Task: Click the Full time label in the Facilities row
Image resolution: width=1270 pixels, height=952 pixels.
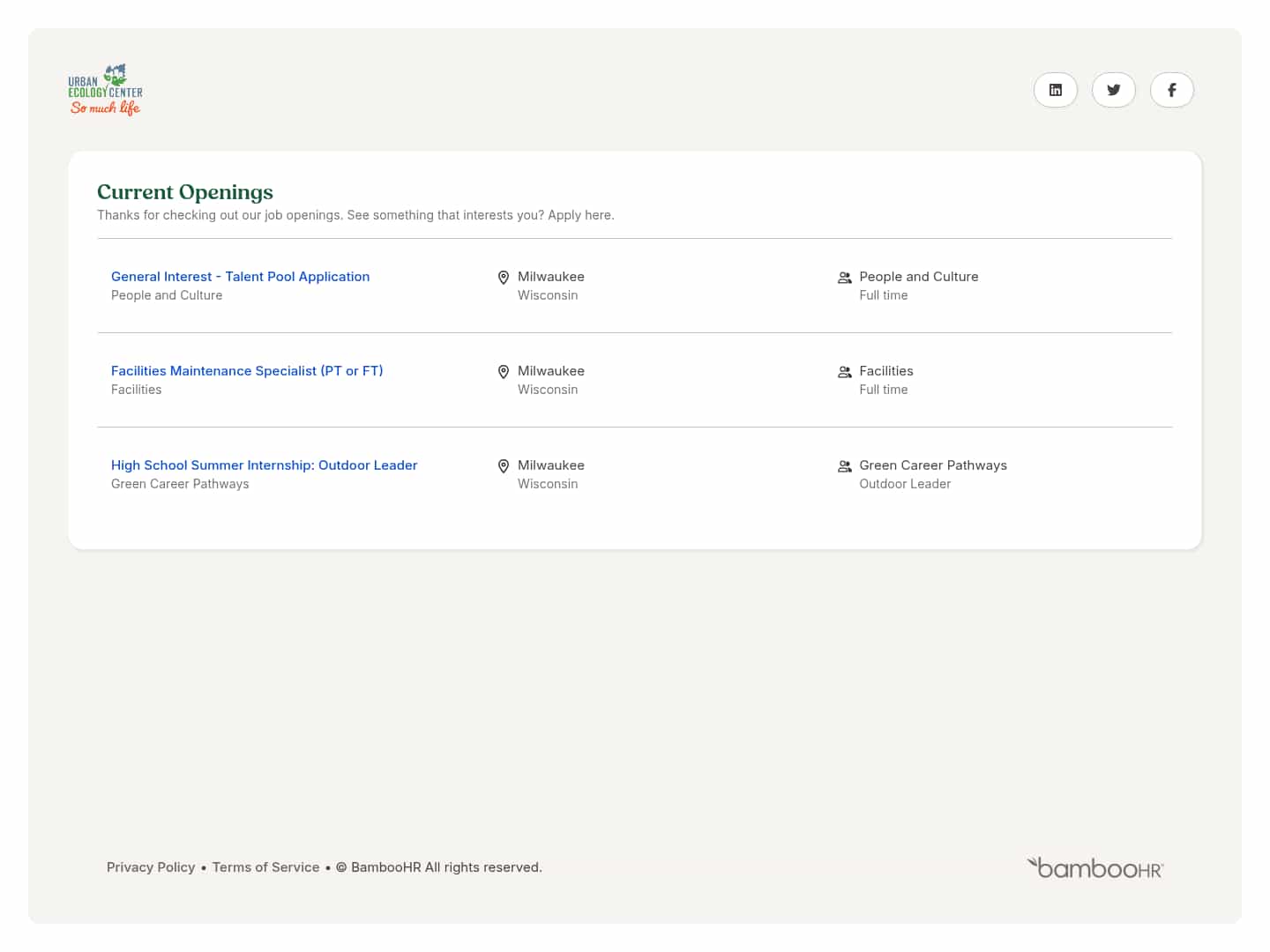Action: tap(884, 389)
